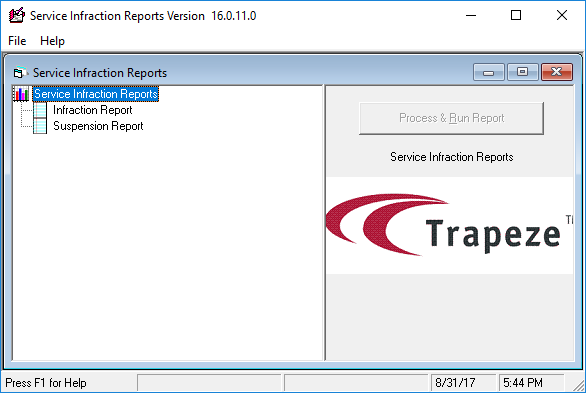Screen dimensions: 586x393
Task: Click the Trapeze logo image
Action: coord(450,225)
